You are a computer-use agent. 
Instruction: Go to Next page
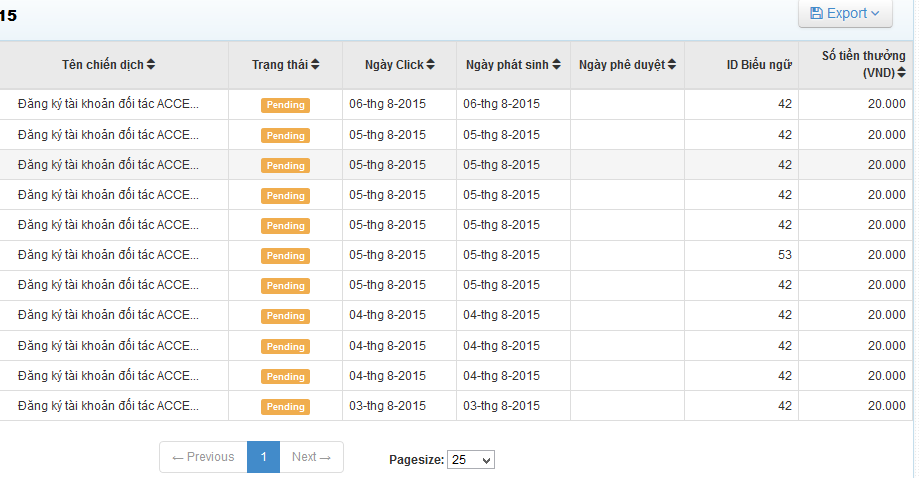pyautogui.click(x=311, y=457)
